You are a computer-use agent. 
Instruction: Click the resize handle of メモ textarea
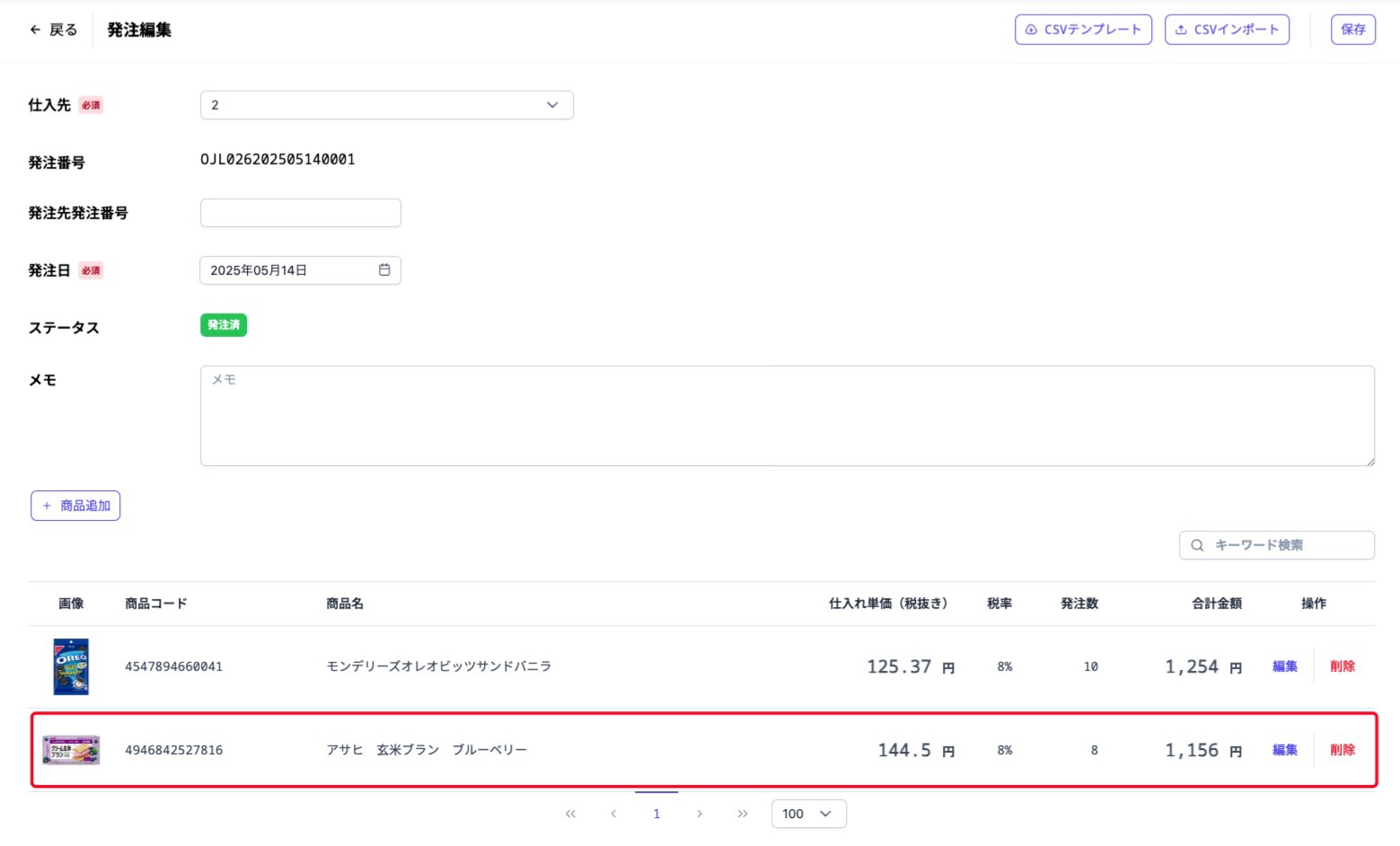click(1369, 461)
